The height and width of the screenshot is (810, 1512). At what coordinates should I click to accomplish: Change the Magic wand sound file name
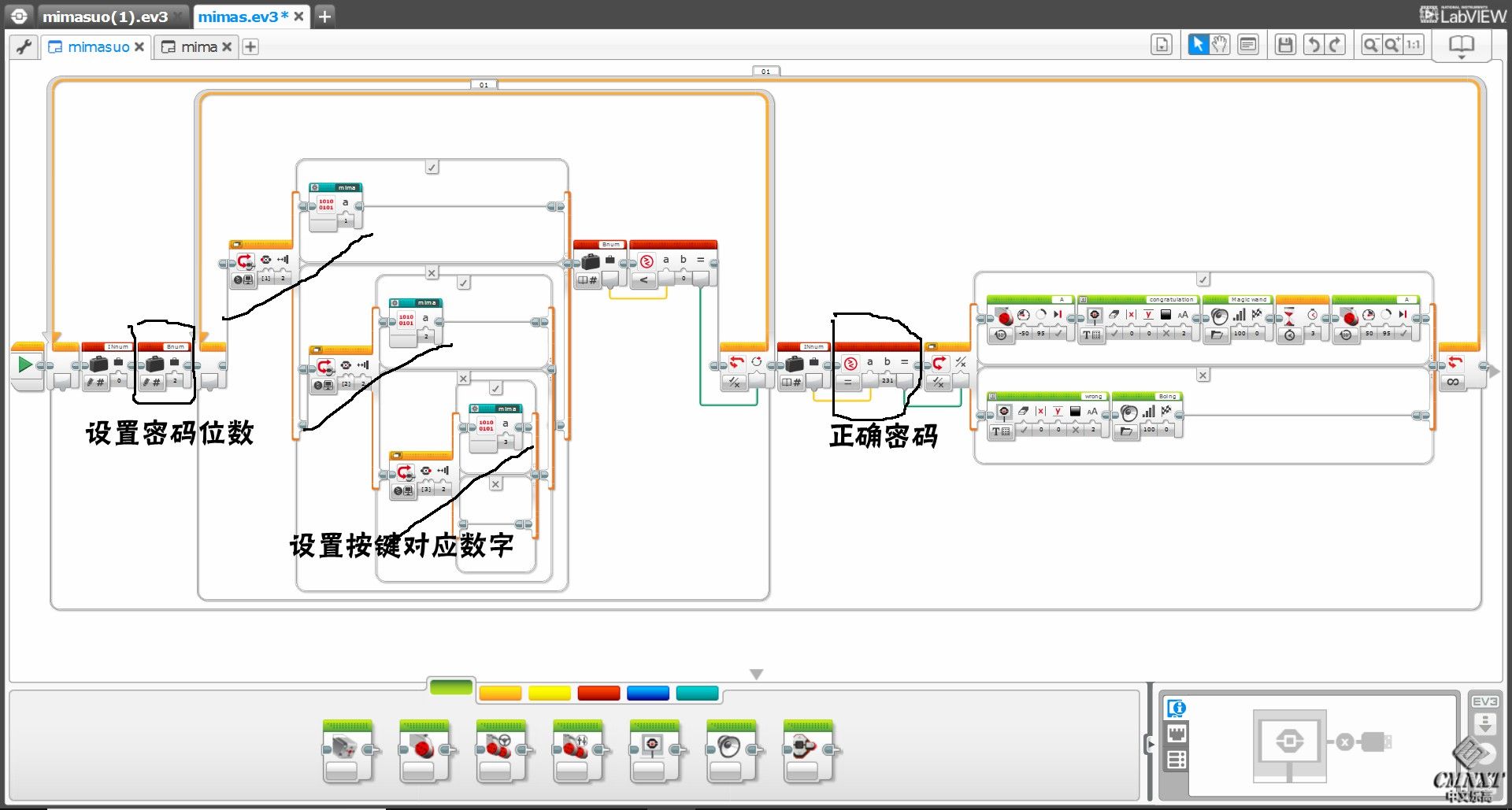pyautogui.click(x=1249, y=300)
